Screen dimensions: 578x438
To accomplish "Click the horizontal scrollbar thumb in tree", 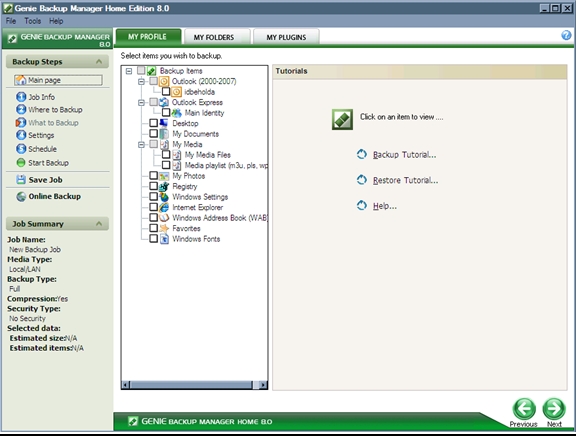I will click(191, 385).
